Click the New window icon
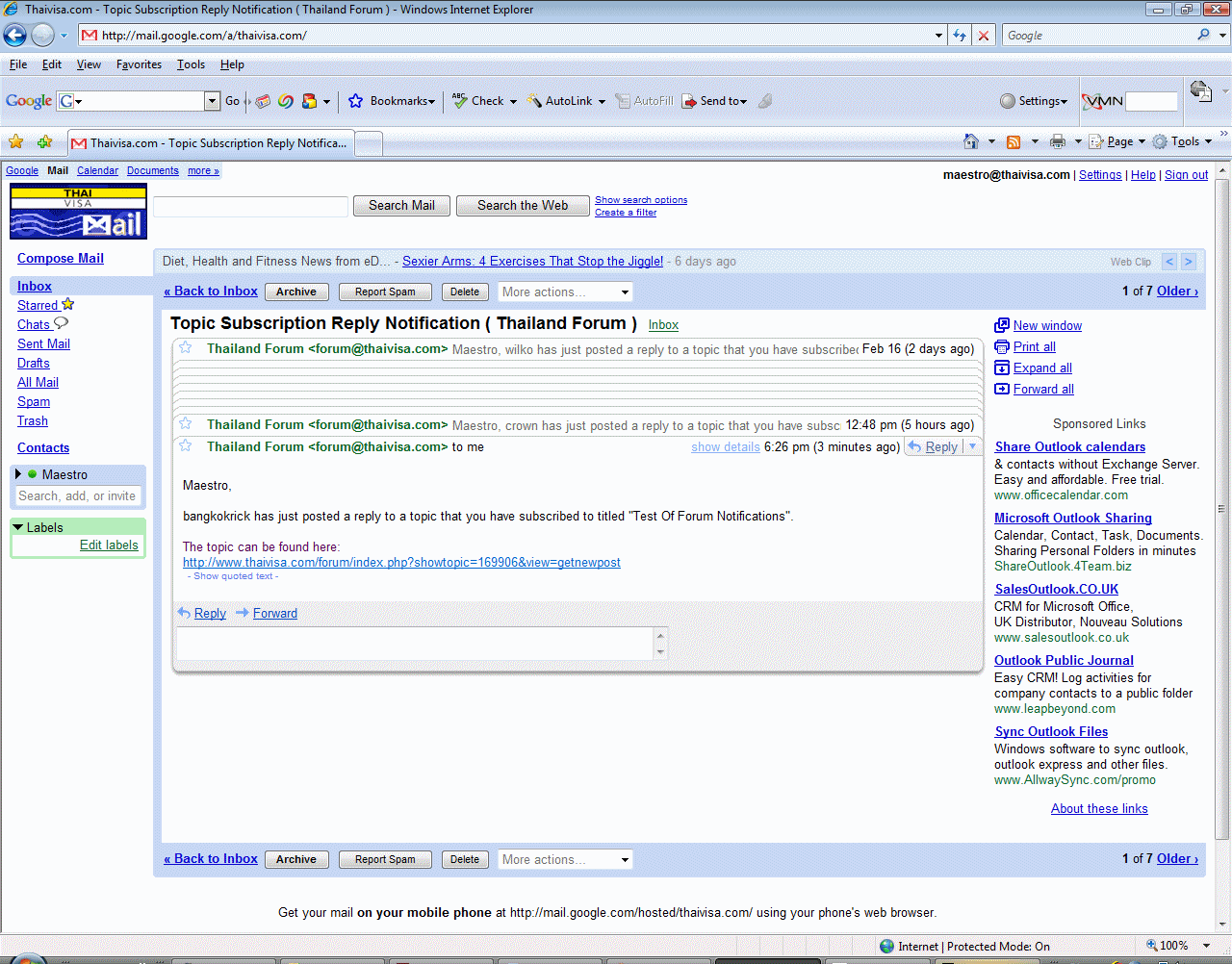 pos(1002,325)
